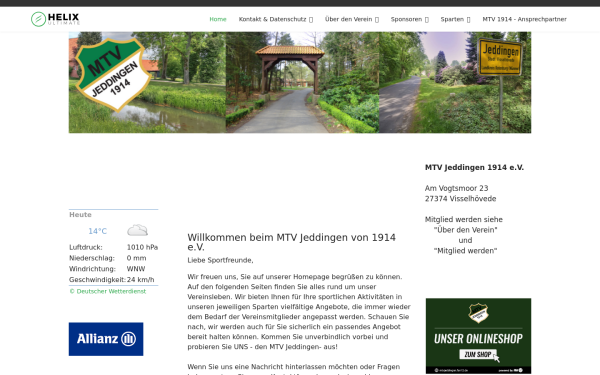Select the 24 km/h Geschwindigkeit value
Viewport: 600px width, 375px height.
[x=140, y=279]
